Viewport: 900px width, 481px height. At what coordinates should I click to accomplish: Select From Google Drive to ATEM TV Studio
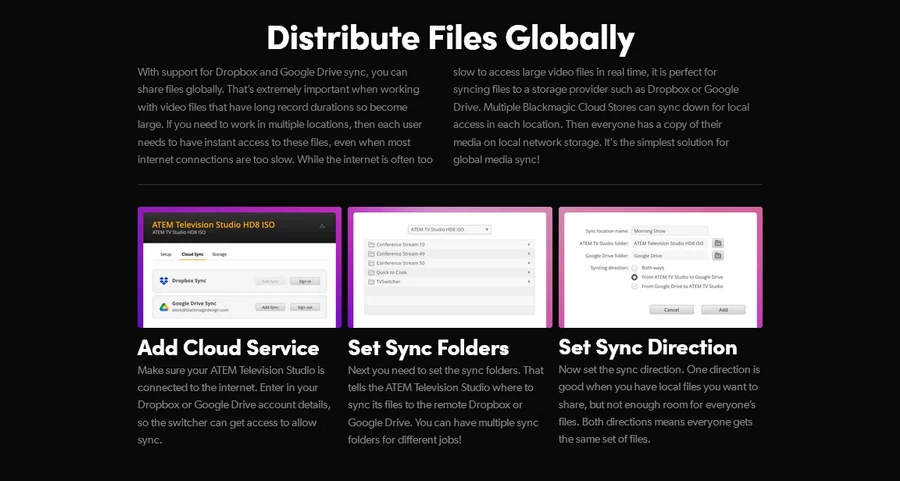634,286
